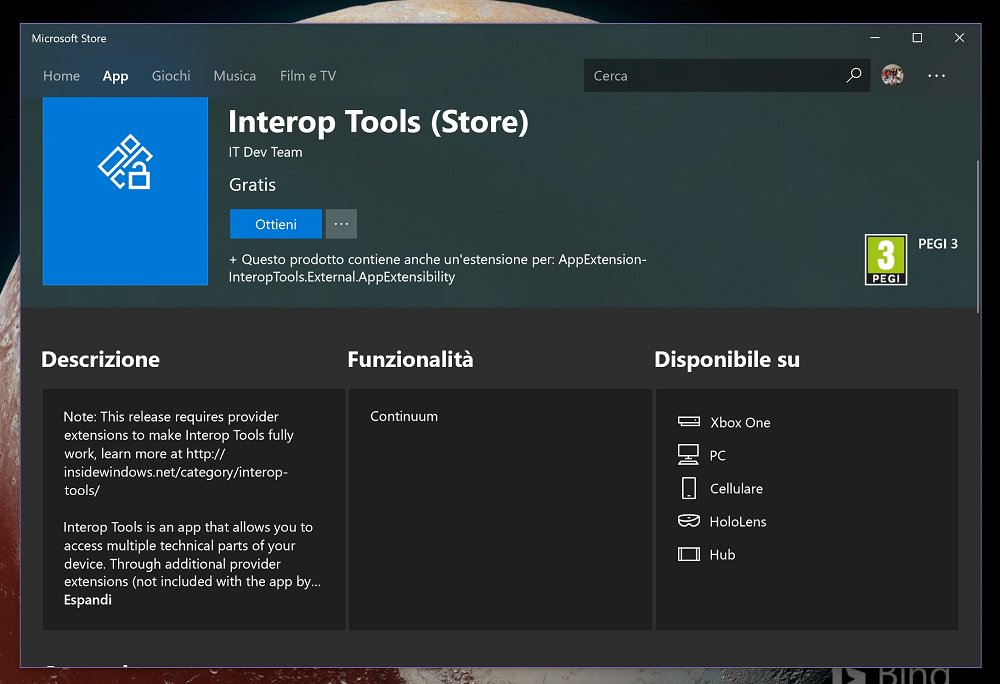Open the Musica tab

tap(235, 76)
